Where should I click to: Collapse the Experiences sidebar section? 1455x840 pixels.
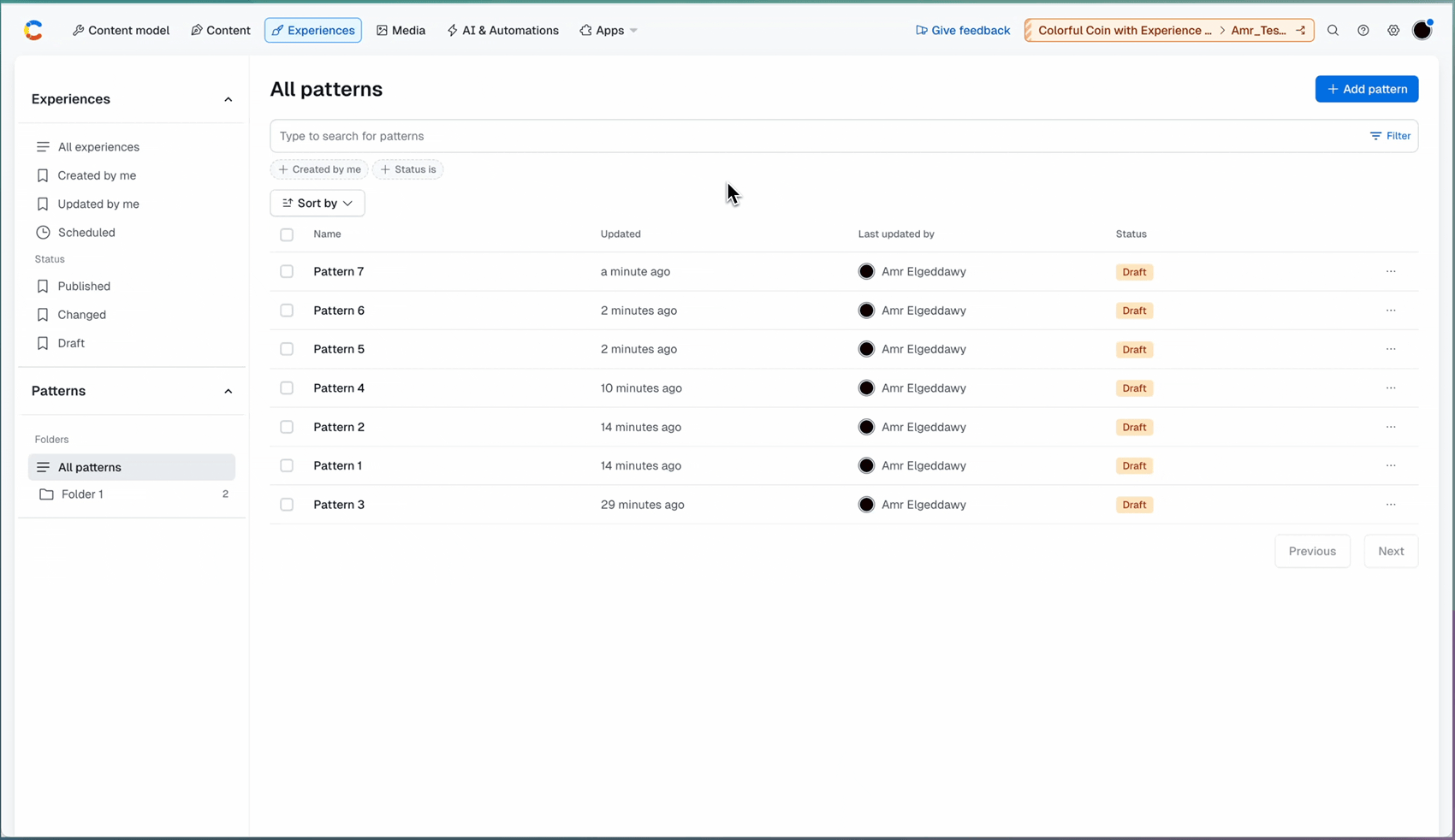pyautogui.click(x=228, y=99)
